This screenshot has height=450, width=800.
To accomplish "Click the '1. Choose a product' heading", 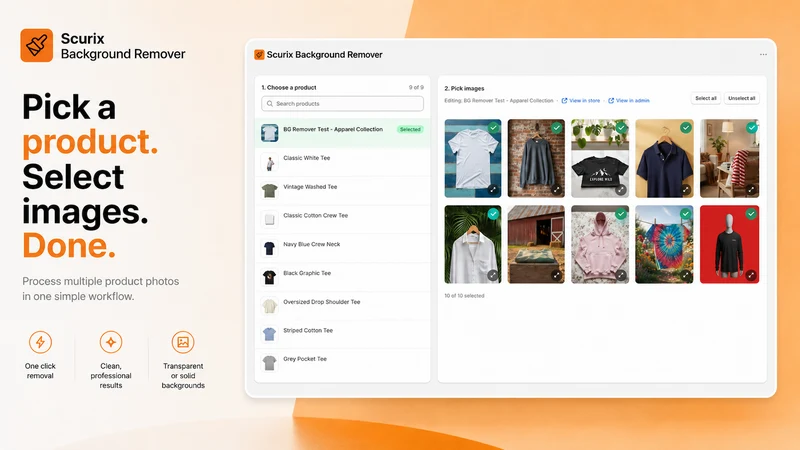I will click(x=289, y=87).
